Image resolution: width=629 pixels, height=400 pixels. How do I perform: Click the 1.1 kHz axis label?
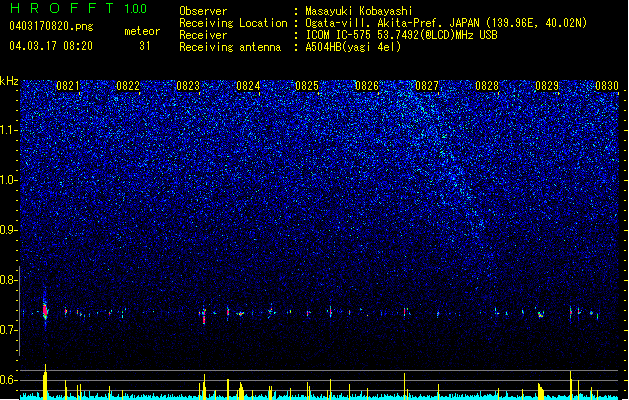point(9,130)
